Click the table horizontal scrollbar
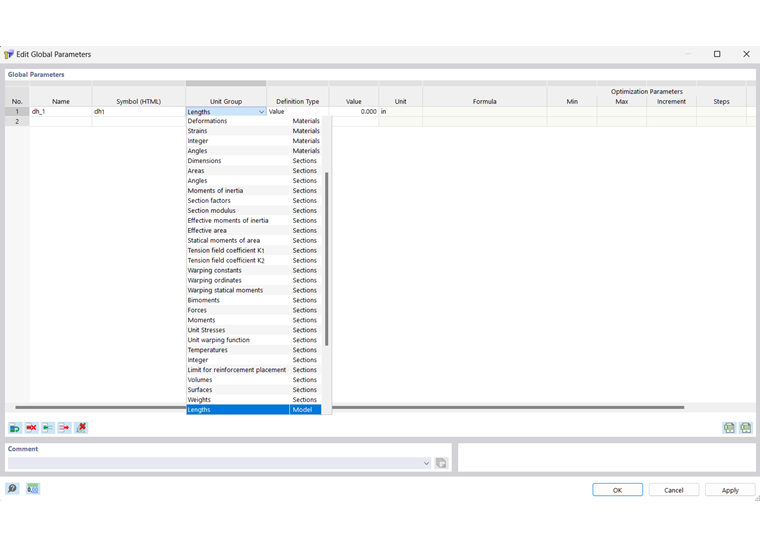This screenshot has width=760, height=548. pos(349,407)
